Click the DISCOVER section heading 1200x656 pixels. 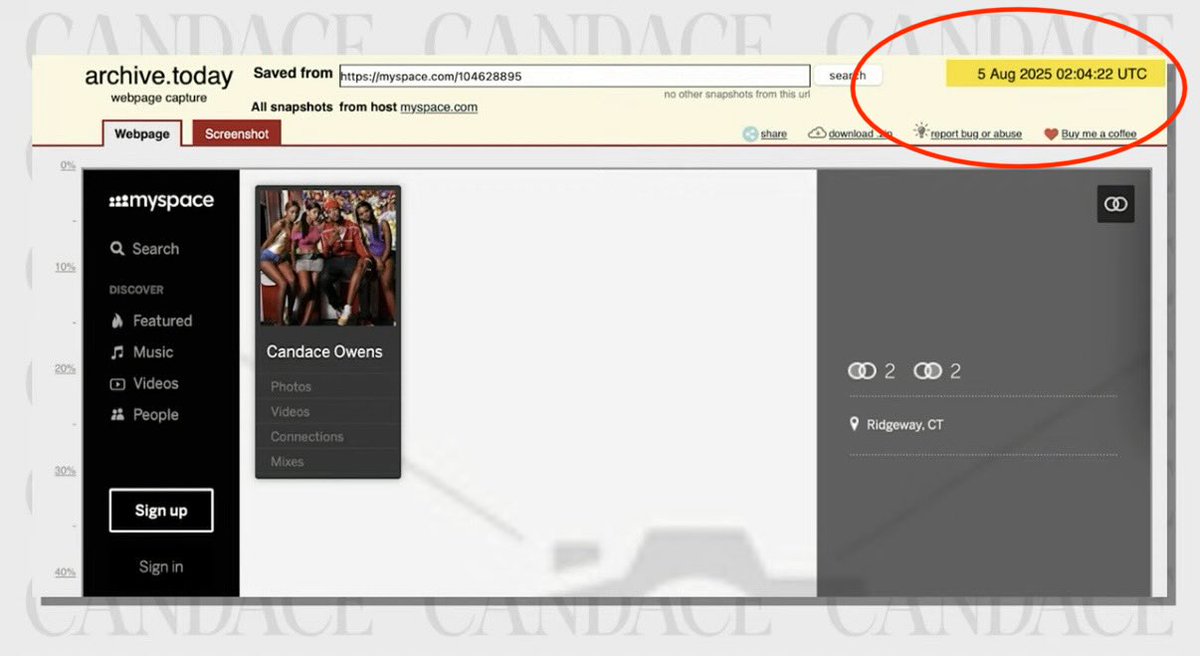tap(136, 290)
